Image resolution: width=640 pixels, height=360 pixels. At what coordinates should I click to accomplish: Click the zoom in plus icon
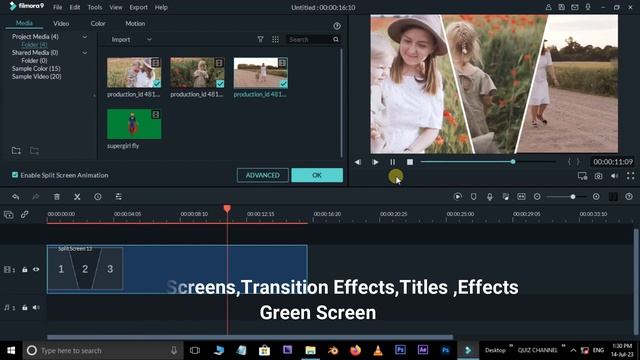596,197
